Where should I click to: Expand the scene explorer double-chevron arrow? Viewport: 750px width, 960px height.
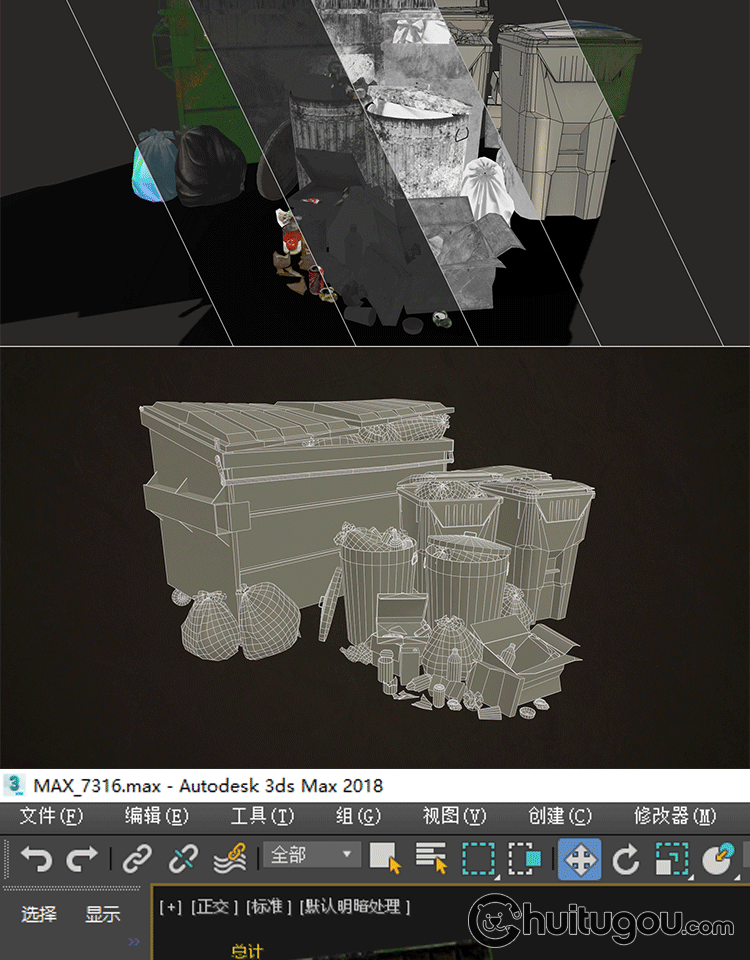134,941
